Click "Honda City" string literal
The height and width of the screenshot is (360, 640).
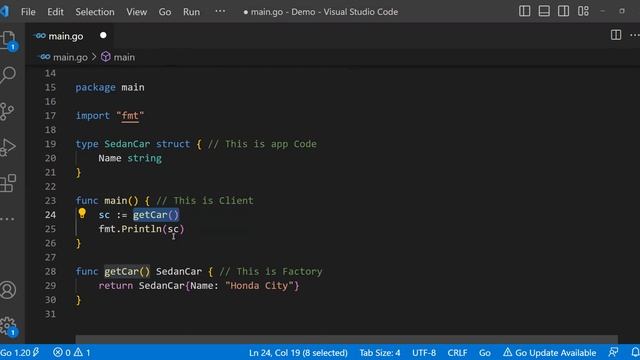pos(259,286)
